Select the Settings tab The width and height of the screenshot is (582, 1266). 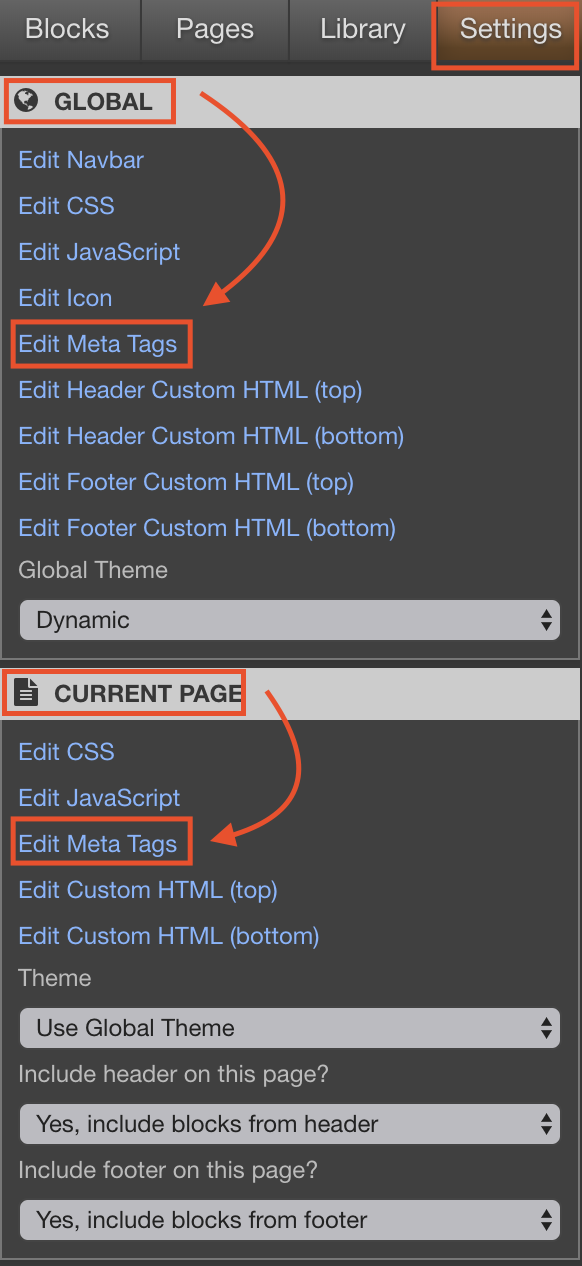click(510, 30)
